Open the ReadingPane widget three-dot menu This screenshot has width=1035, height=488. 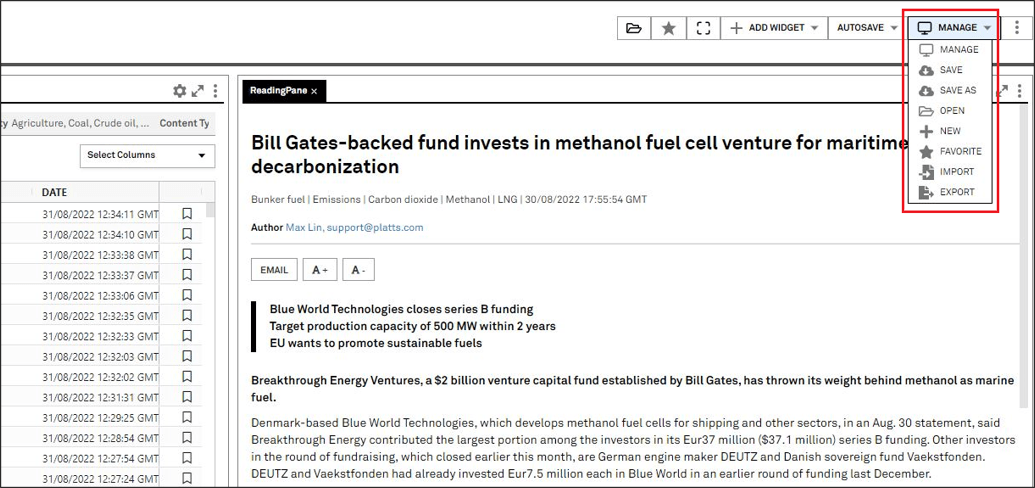point(1020,91)
